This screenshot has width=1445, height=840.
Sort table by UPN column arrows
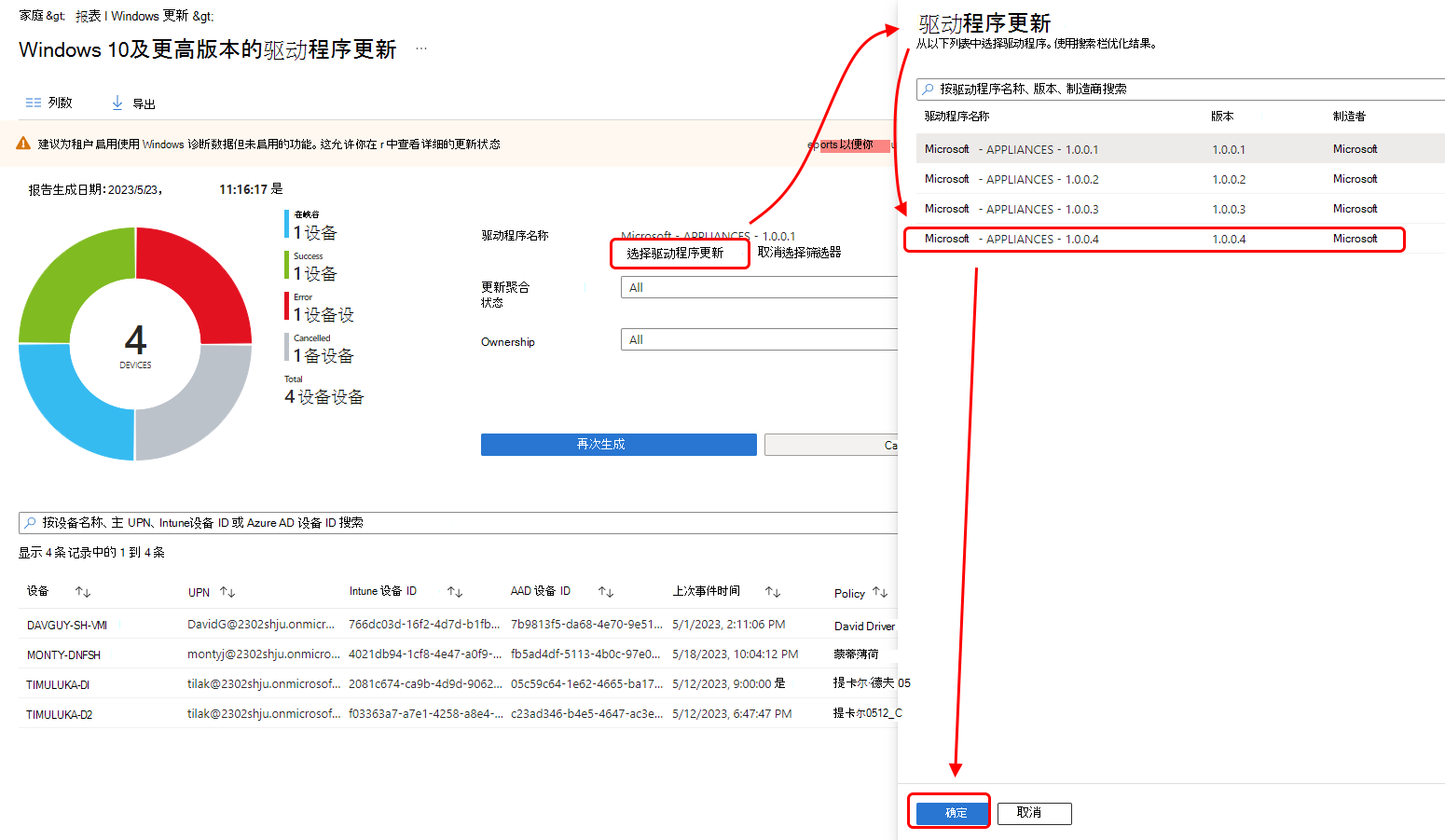click(227, 592)
